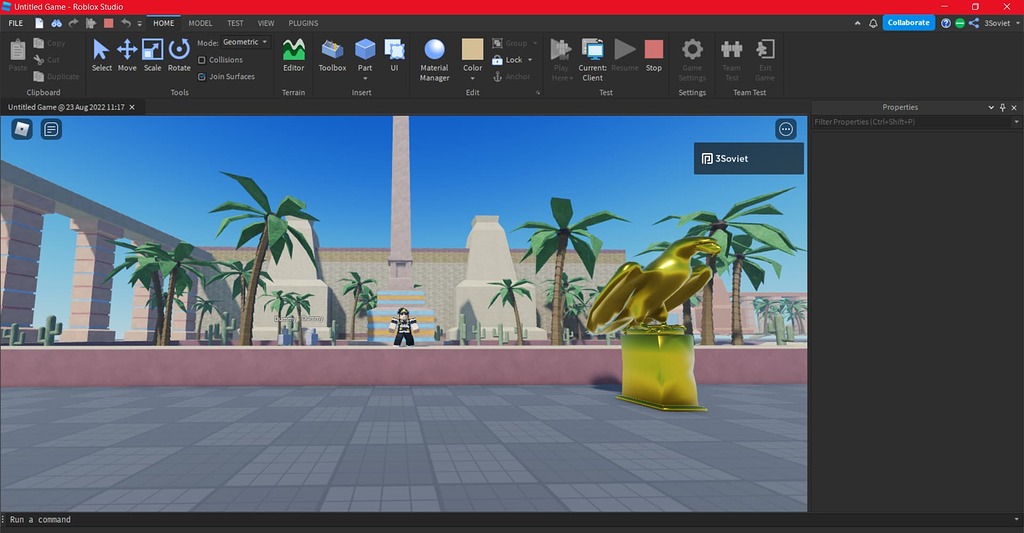Screen dimensions: 1024x533
Task: Activate the Rotate tool
Action: coord(179,56)
